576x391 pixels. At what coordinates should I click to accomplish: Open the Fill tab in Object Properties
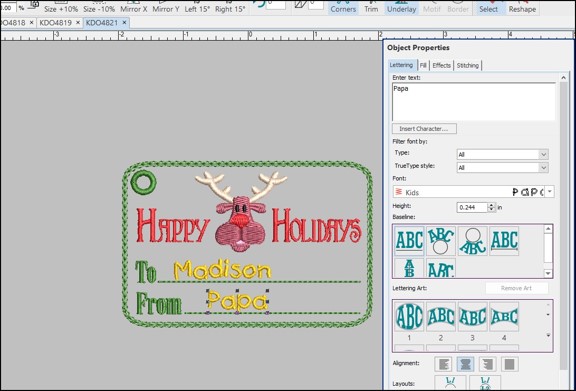423,65
